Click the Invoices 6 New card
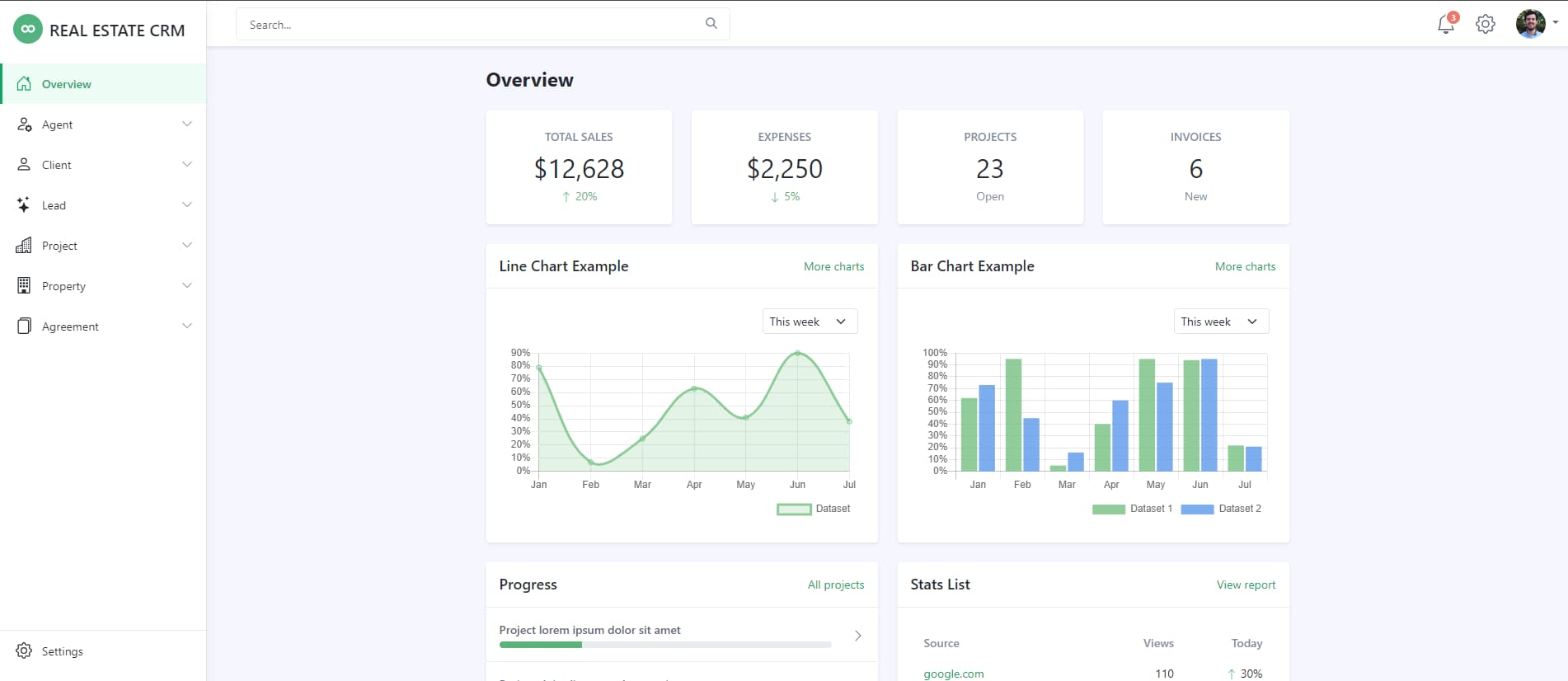This screenshot has width=1568, height=681. [1195, 167]
